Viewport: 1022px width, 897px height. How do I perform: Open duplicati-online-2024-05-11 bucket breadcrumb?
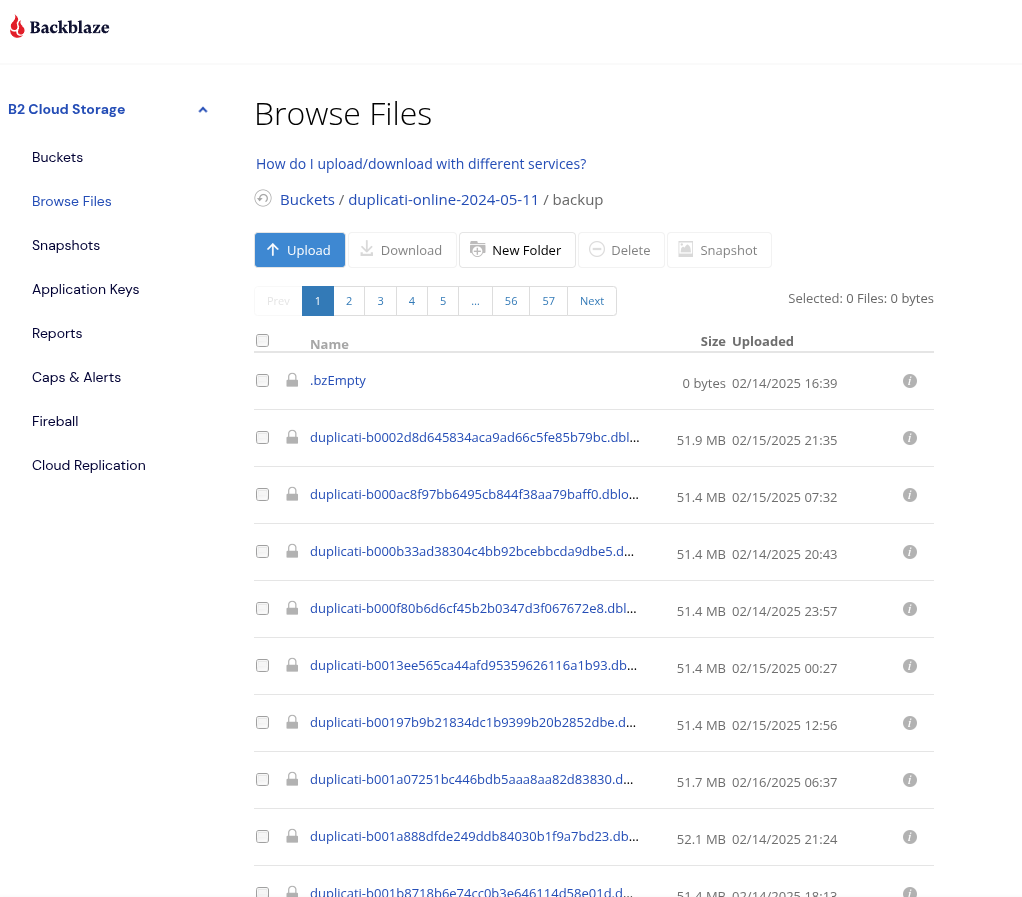443,199
